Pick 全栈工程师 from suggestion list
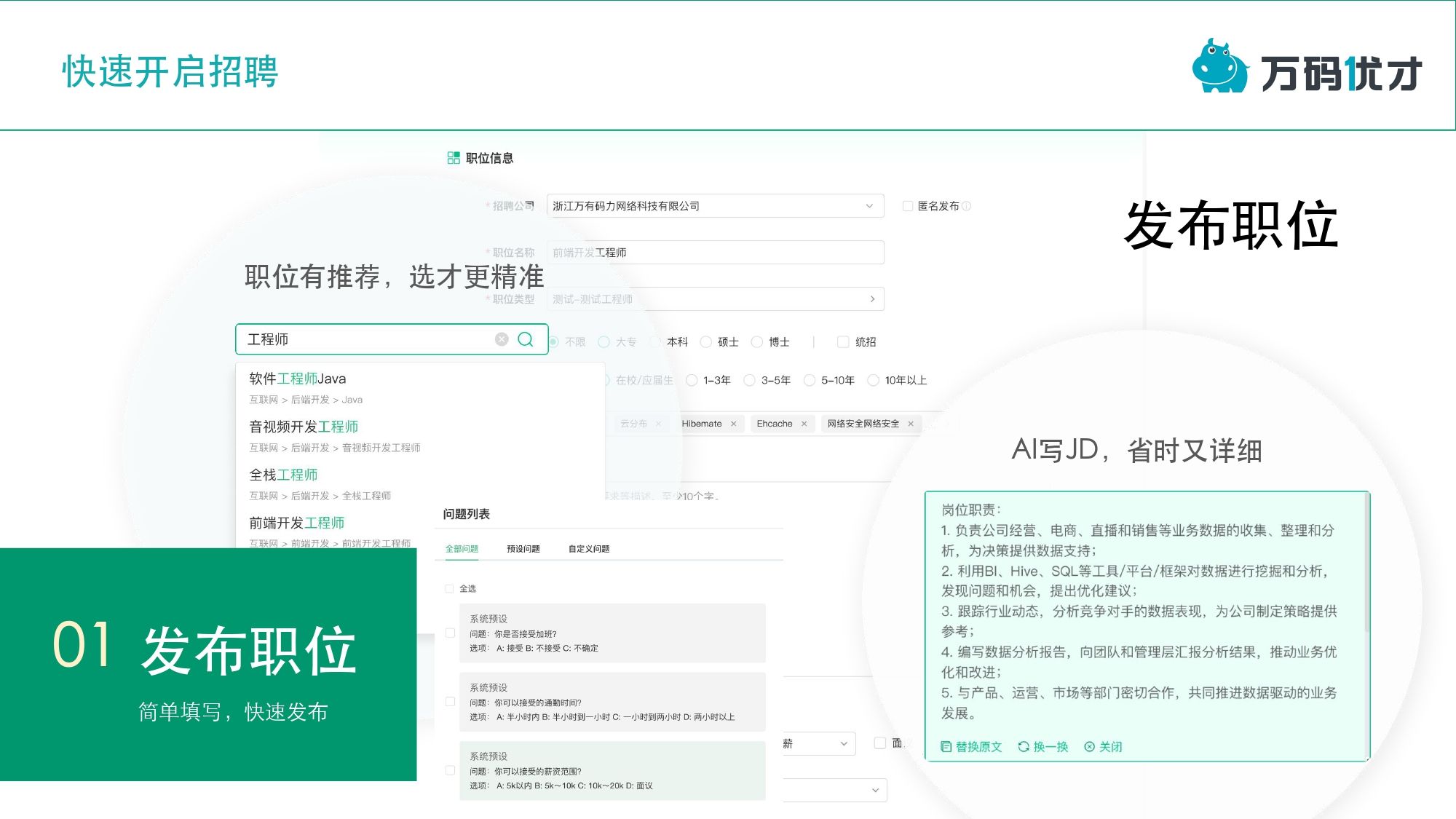Viewport: 1456px width, 819px height. 283,475
